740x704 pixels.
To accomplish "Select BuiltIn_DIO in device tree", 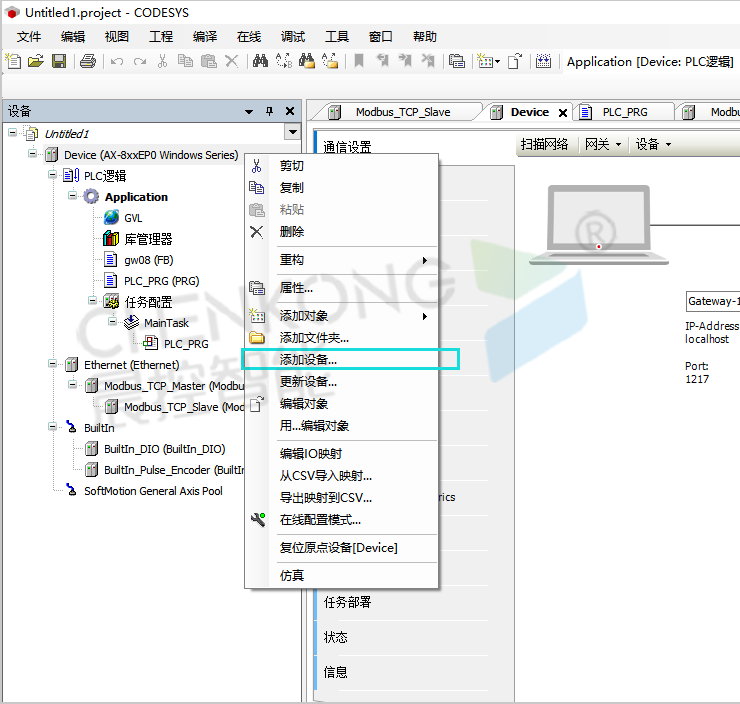I will click(x=164, y=449).
